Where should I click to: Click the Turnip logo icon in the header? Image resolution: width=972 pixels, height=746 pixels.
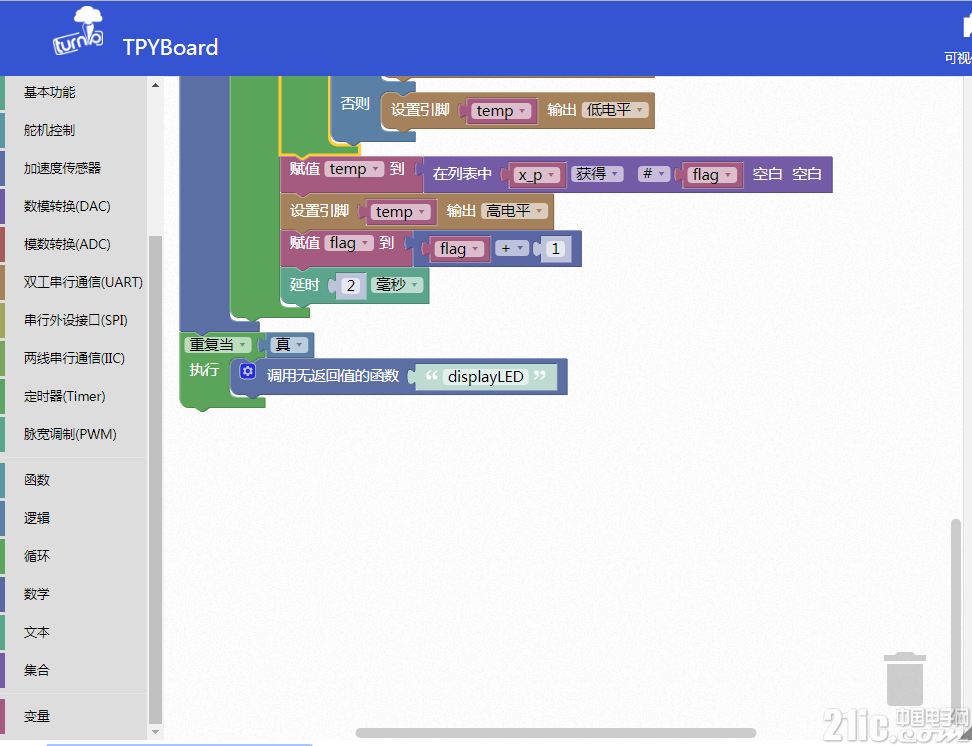click(x=78, y=31)
